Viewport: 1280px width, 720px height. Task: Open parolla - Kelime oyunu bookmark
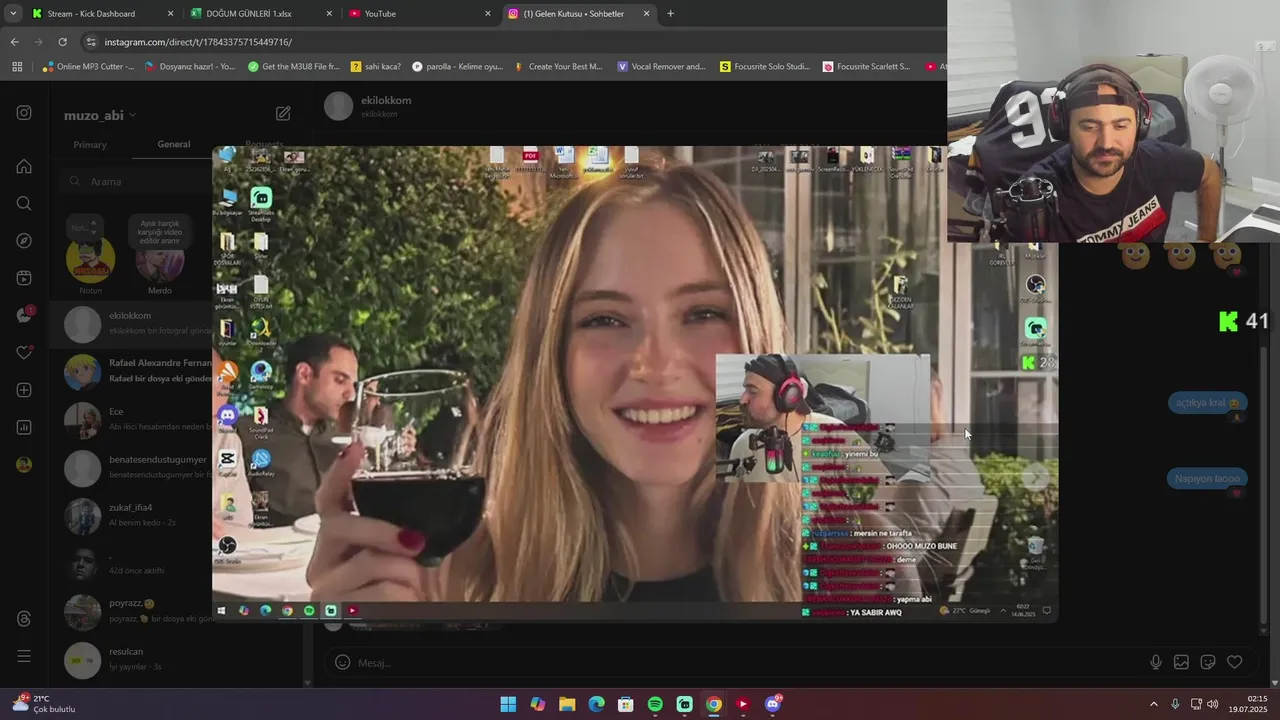click(x=457, y=67)
